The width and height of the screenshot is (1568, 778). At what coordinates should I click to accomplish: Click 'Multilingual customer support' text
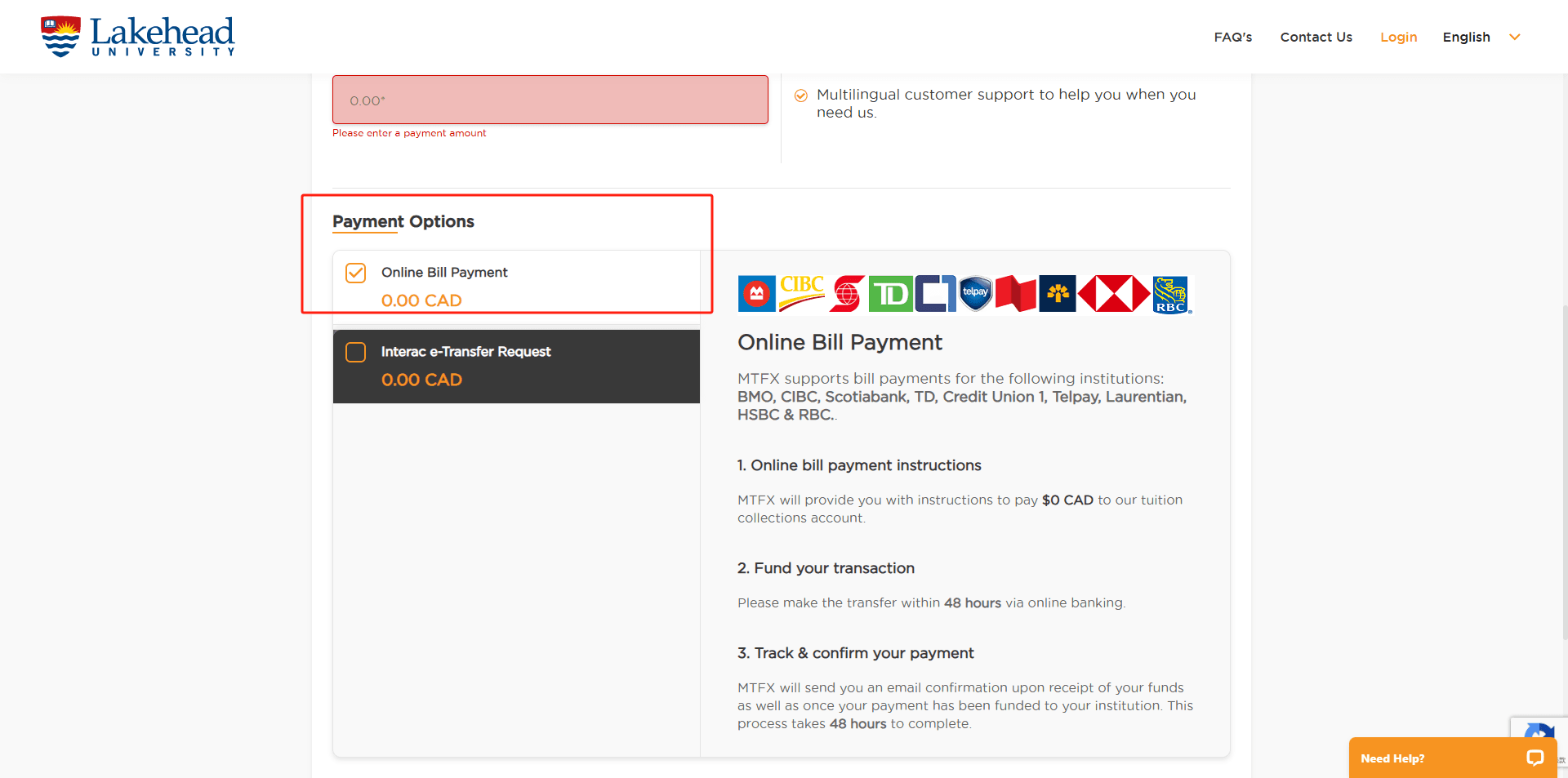click(x=1006, y=104)
